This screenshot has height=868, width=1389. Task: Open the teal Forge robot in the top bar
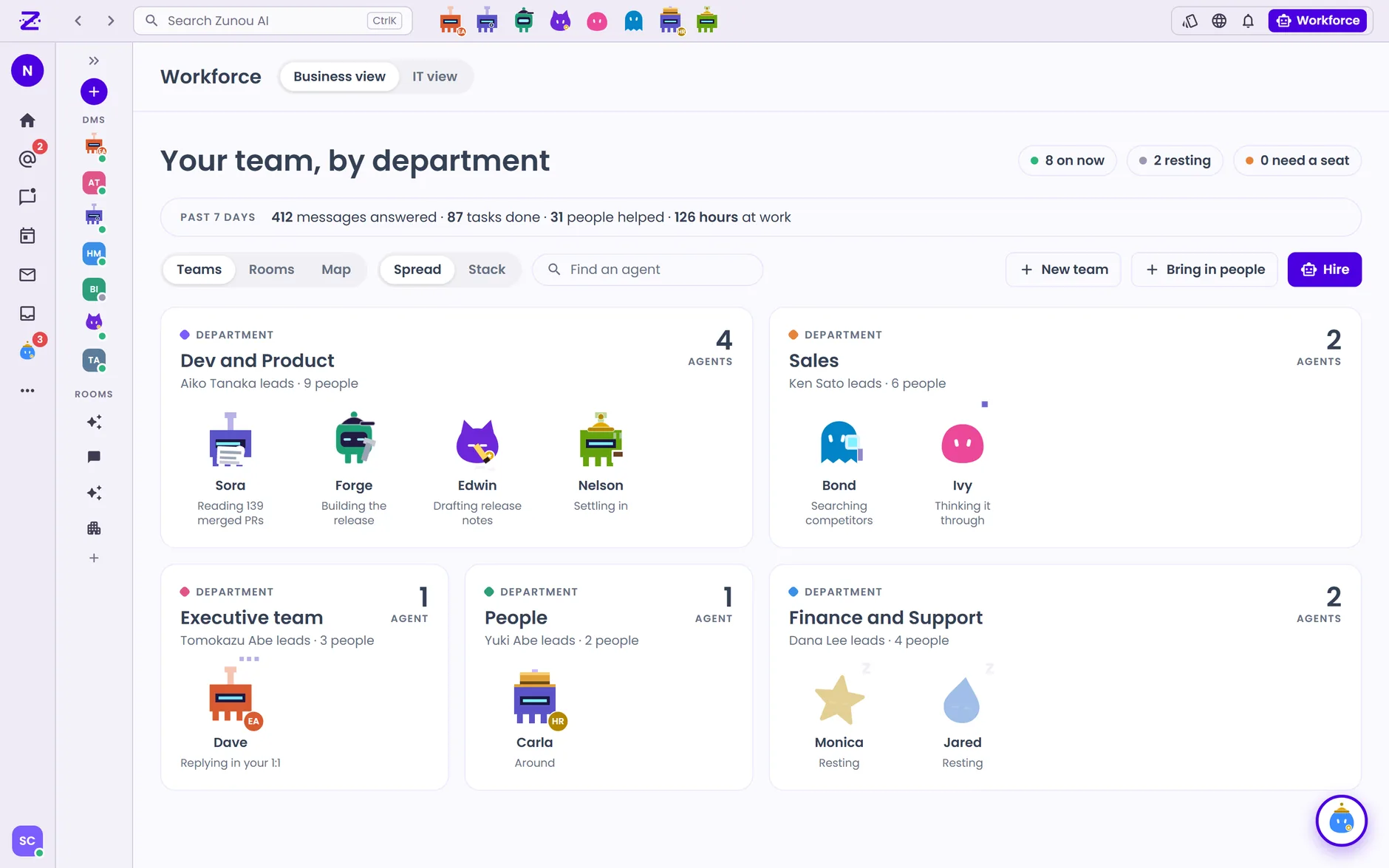[x=524, y=21]
